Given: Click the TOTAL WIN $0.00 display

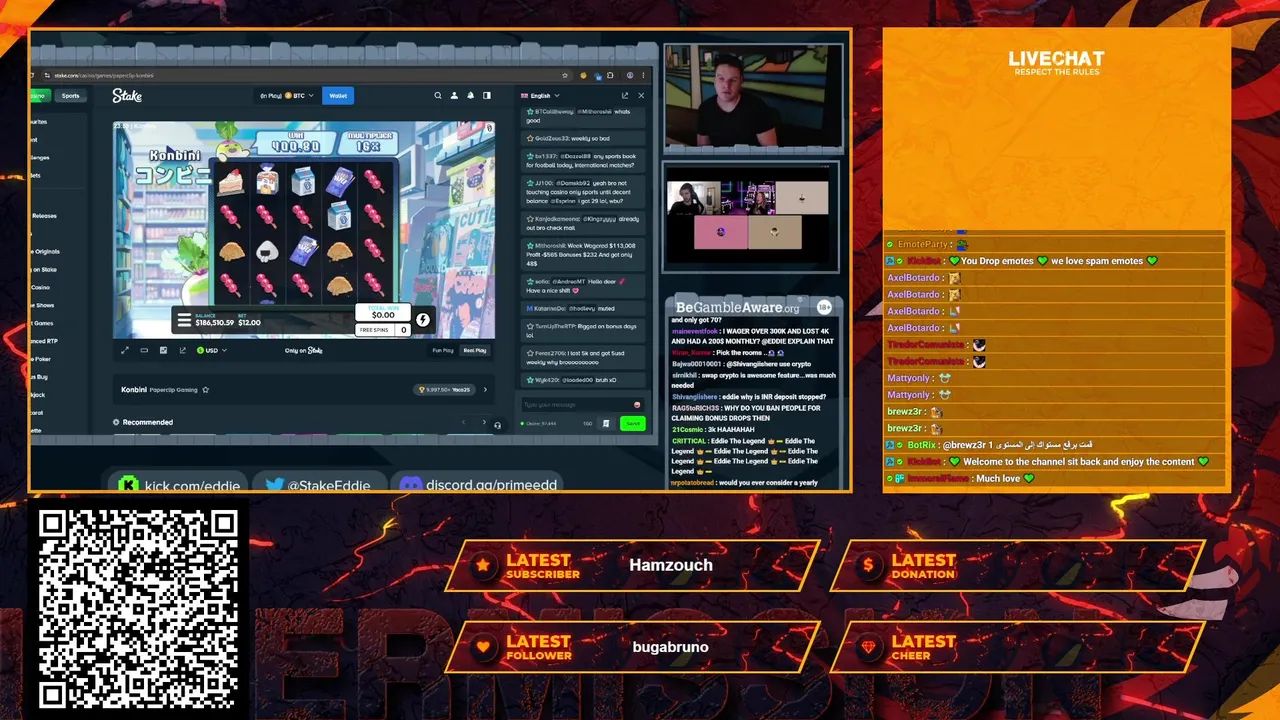Looking at the screenshot, I should point(383,313).
